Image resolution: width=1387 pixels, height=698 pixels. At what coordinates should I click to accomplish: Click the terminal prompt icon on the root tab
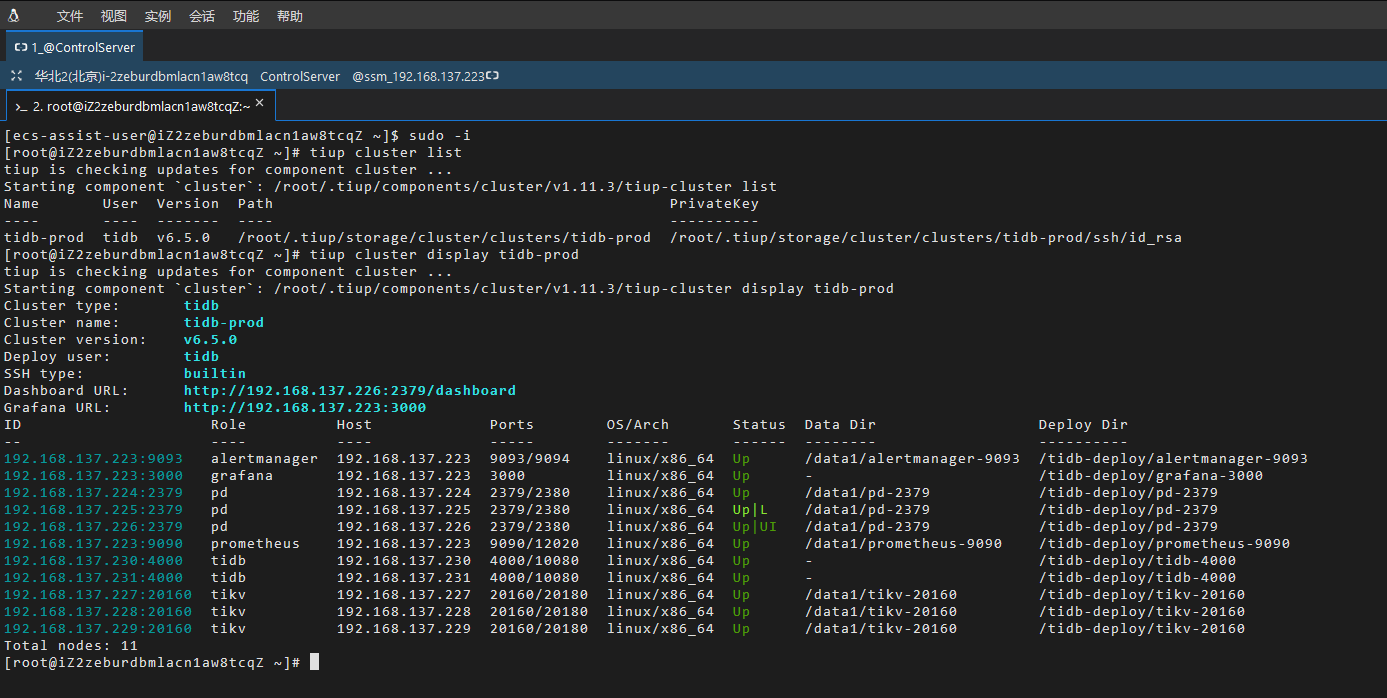21,106
